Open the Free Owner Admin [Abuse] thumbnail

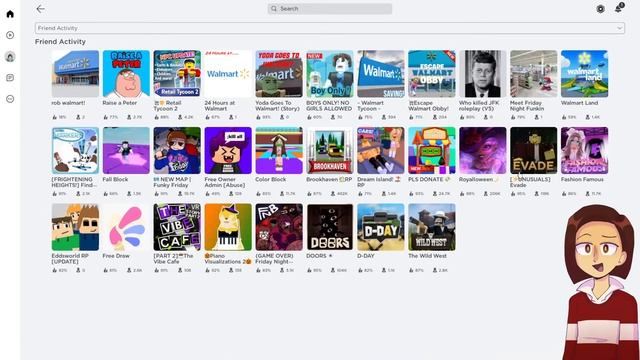(x=228, y=150)
